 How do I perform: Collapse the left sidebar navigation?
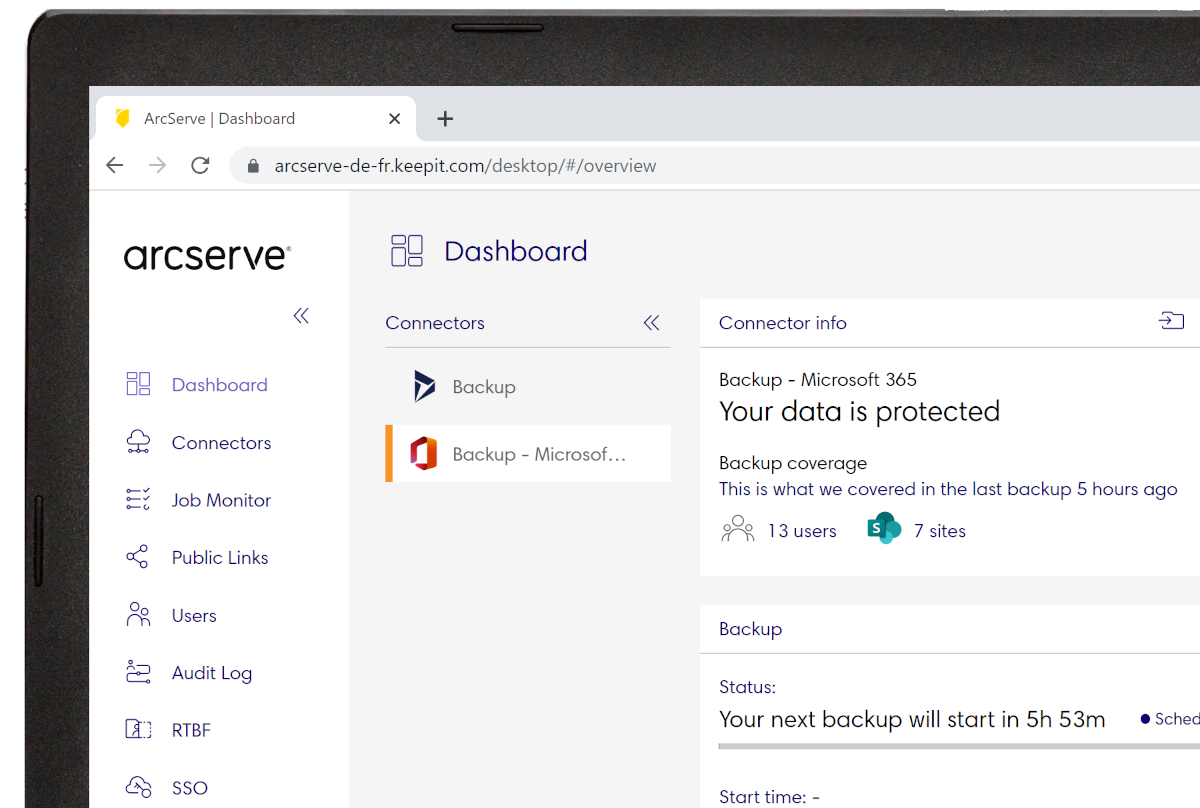(301, 316)
